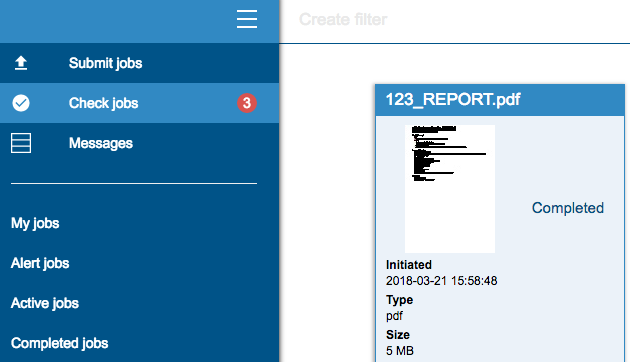Toggle the hamburger menu icon
This screenshot has width=630, height=362.
click(x=247, y=19)
